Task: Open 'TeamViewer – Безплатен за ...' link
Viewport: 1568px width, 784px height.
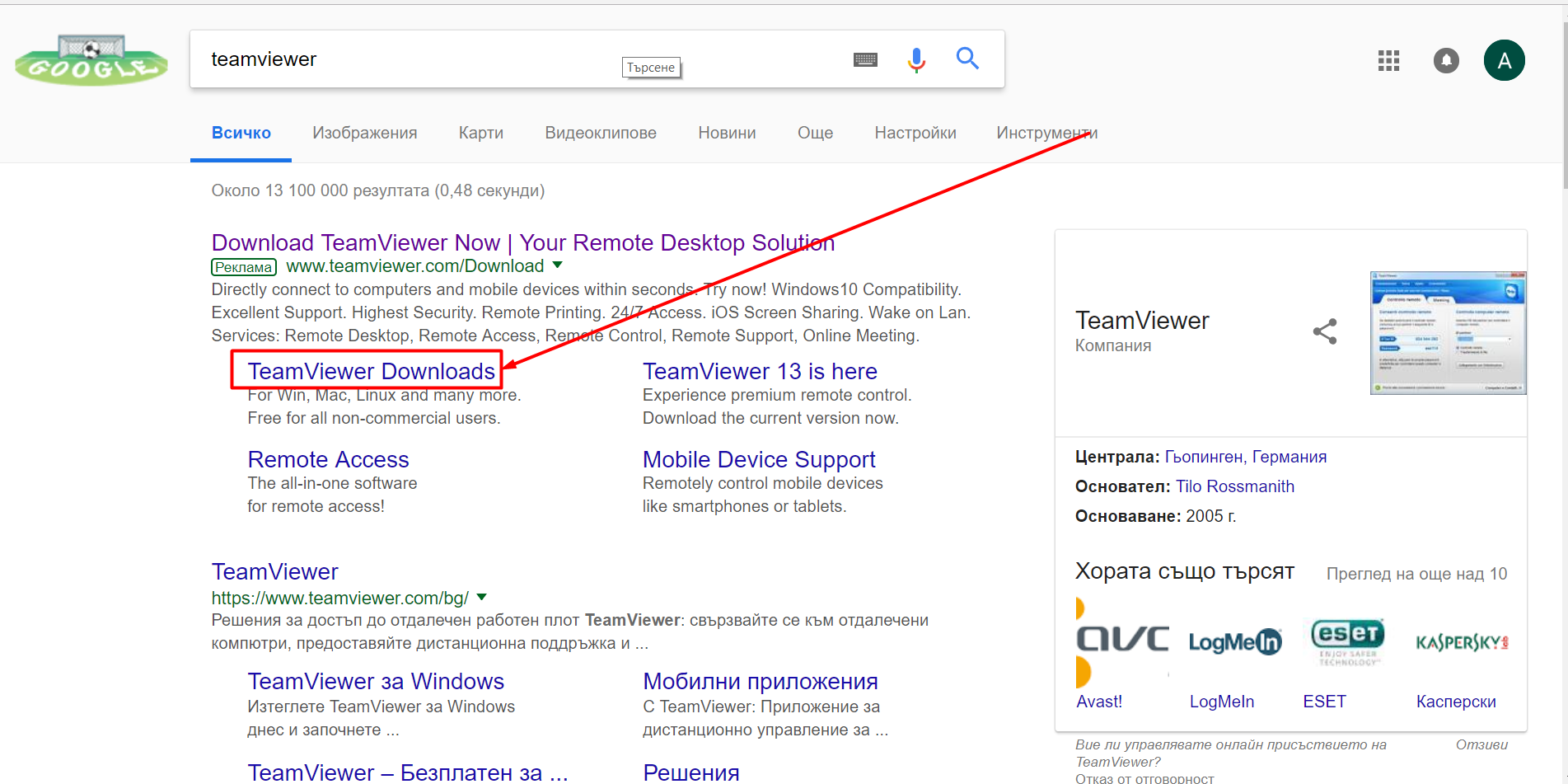Action: click(408, 772)
